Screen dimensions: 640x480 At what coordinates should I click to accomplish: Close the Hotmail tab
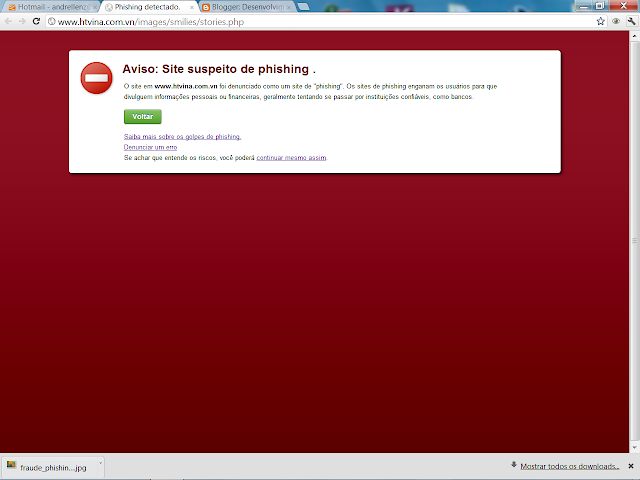95,7
